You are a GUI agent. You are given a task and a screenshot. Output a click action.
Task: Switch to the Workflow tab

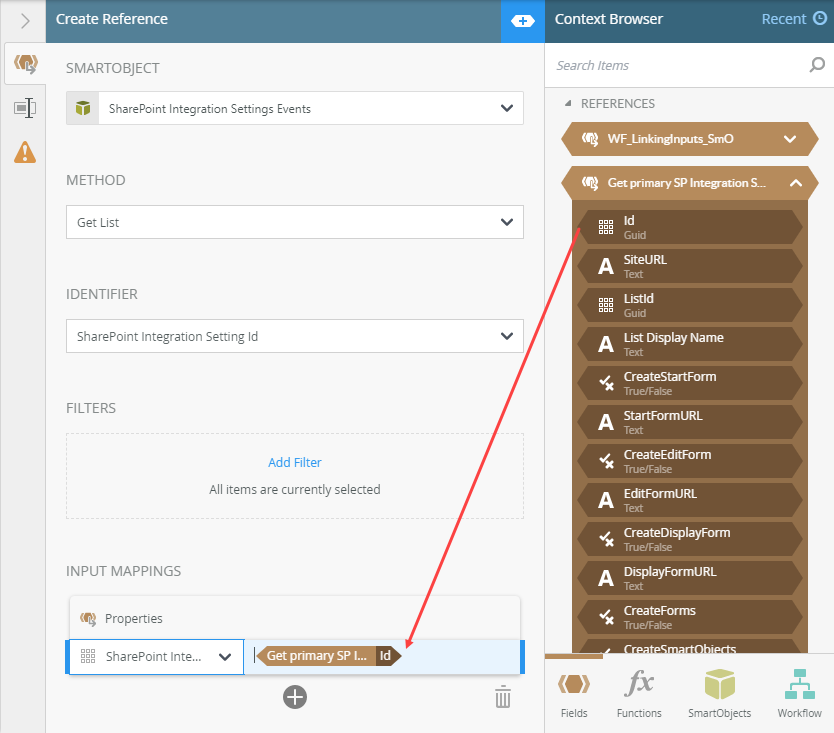pyautogui.click(x=799, y=694)
